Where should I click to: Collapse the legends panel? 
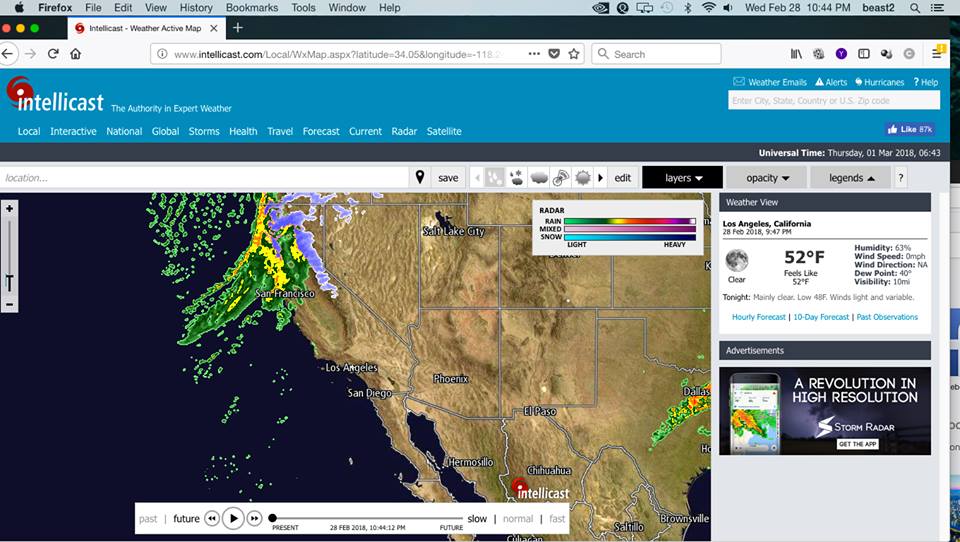(851, 178)
